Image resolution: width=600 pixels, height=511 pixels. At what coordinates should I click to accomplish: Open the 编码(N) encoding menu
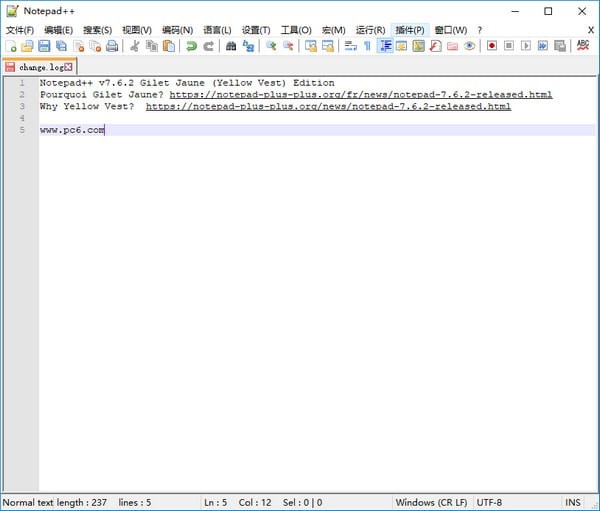(x=178, y=30)
